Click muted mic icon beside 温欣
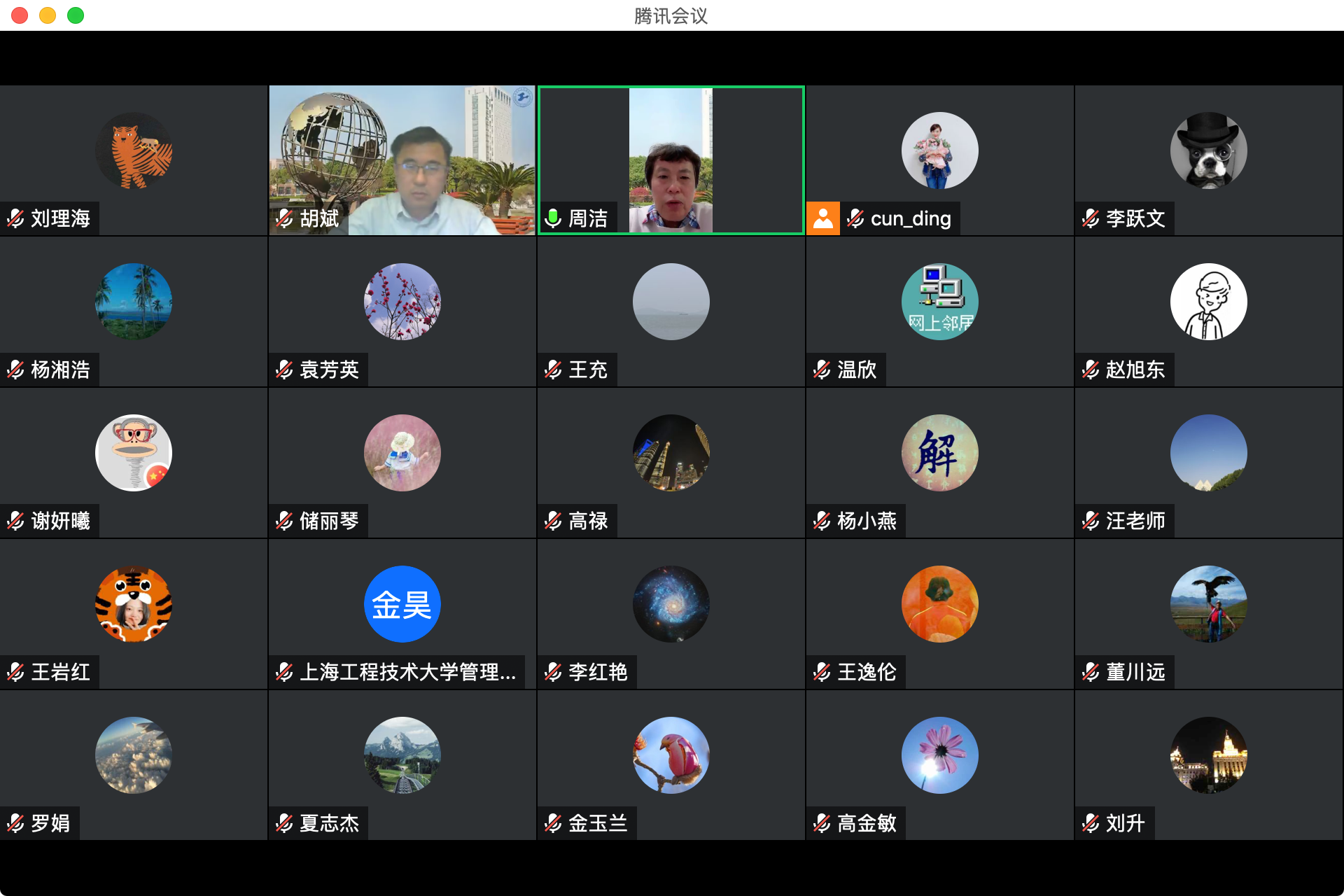Viewport: 1344px width, 896px height. [x=822, y=370]
